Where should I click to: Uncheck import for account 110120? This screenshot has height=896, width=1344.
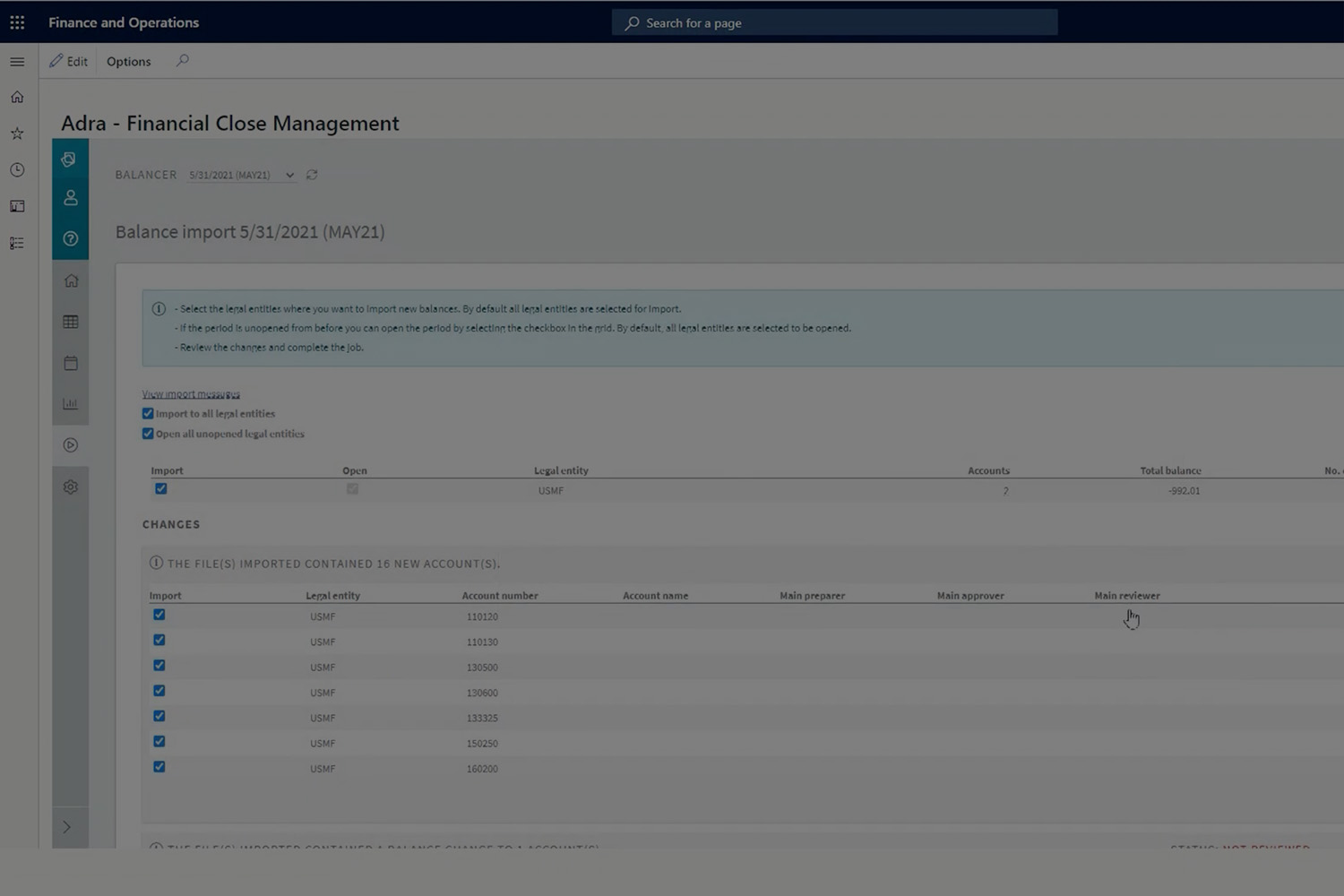(159, 615)
